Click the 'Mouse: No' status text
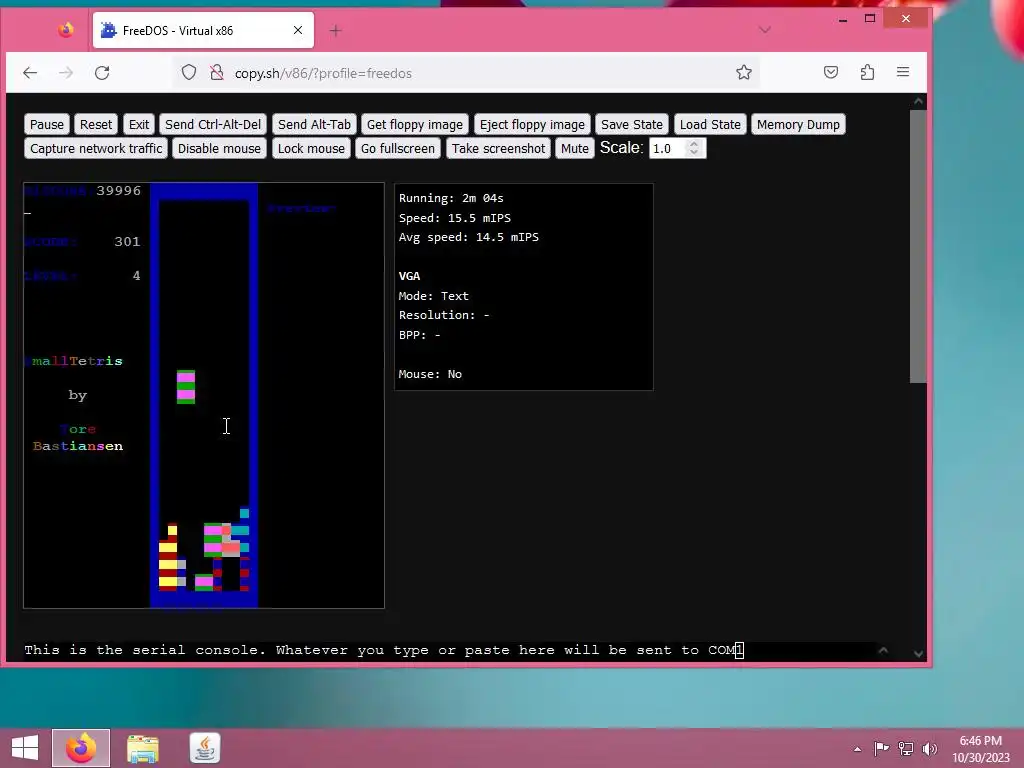The width and height of the screenshot is (1024, 768). [x=430, y=374]
